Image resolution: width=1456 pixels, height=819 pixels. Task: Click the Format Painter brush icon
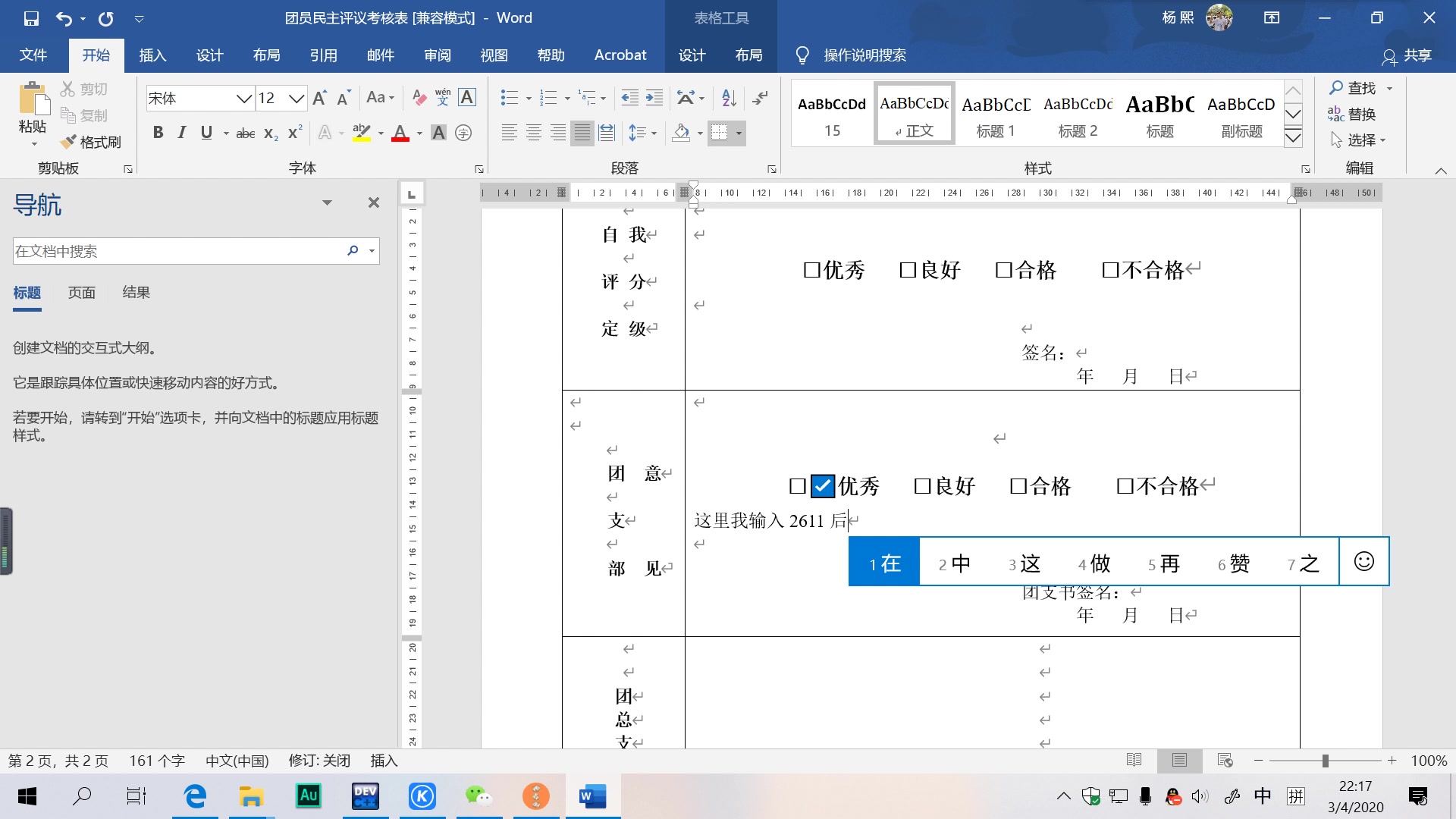pos(68,142)
